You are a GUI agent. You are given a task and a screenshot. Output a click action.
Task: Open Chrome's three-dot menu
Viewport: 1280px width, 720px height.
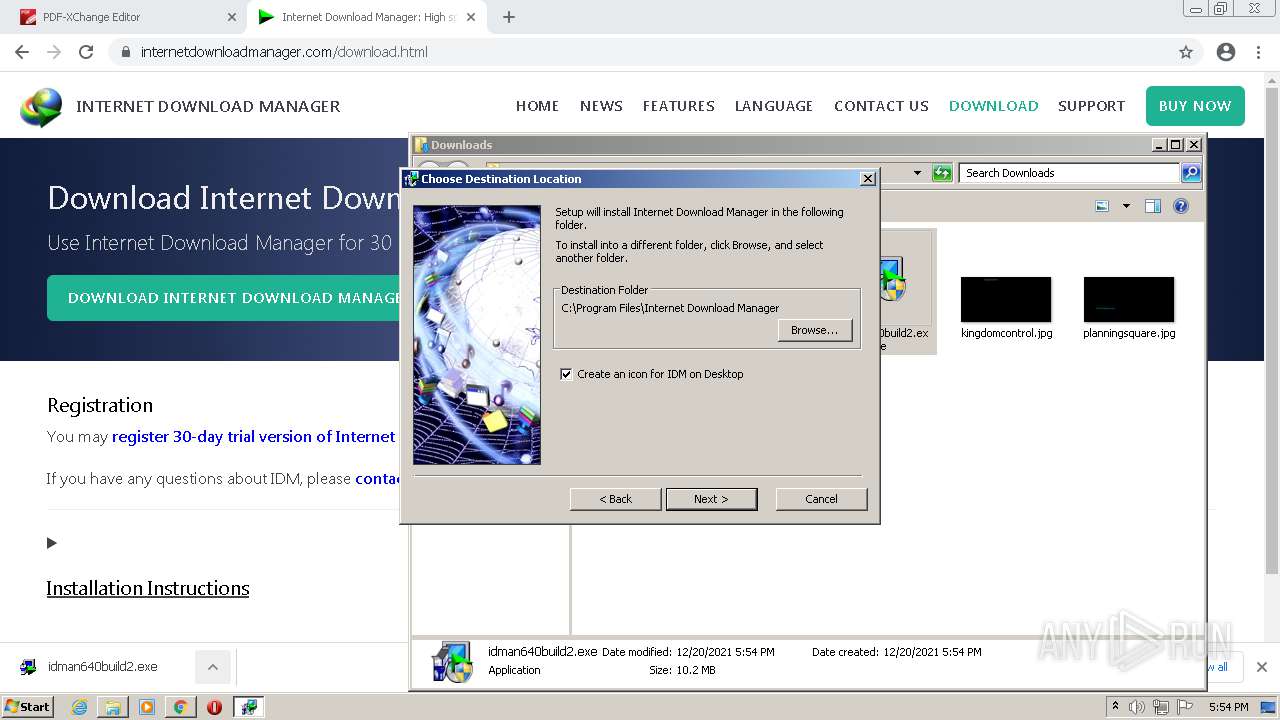[1258, 52]
